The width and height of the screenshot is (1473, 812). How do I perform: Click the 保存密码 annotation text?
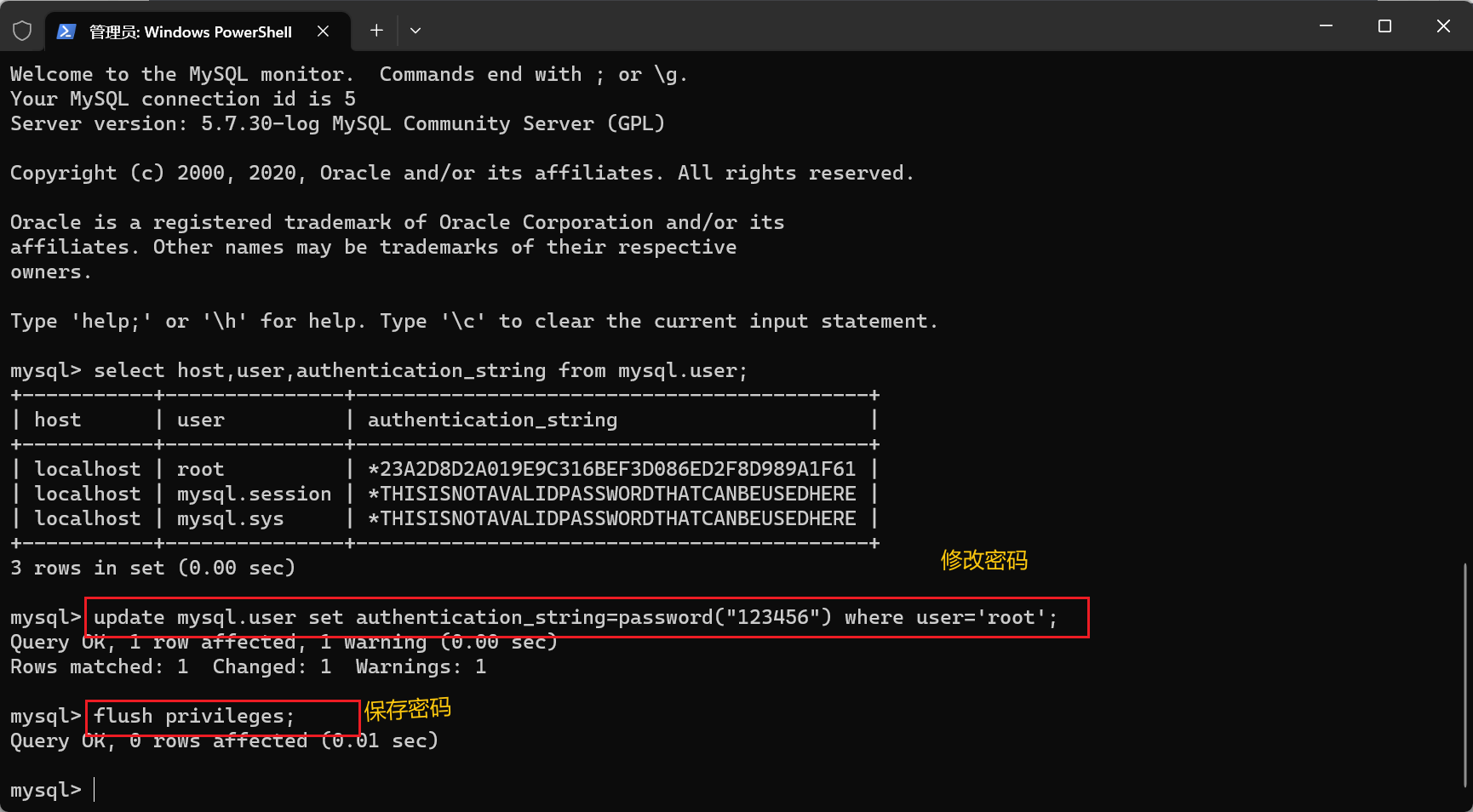408,709
